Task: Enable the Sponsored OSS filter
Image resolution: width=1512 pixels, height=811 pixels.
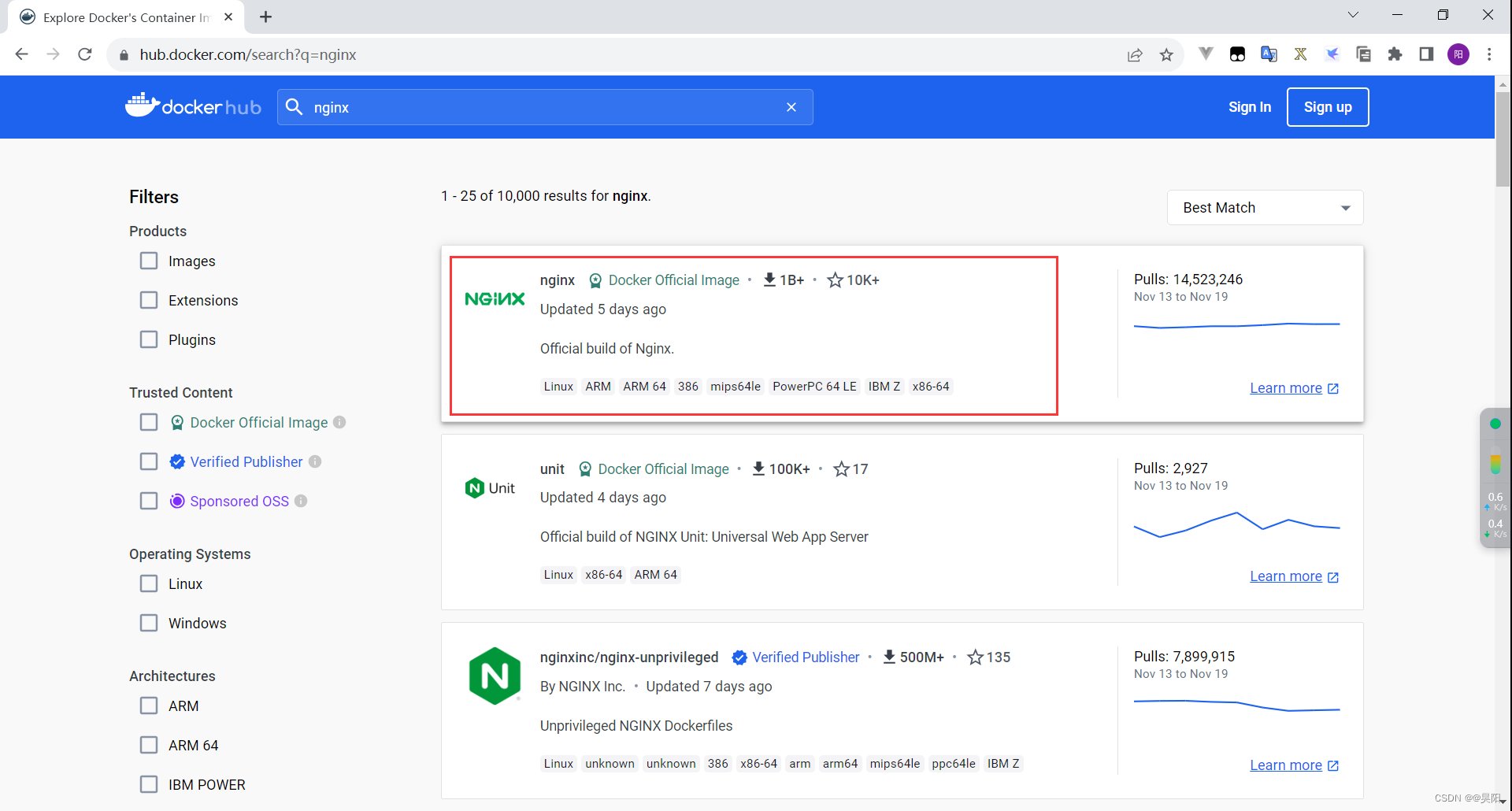Action: 149,501
